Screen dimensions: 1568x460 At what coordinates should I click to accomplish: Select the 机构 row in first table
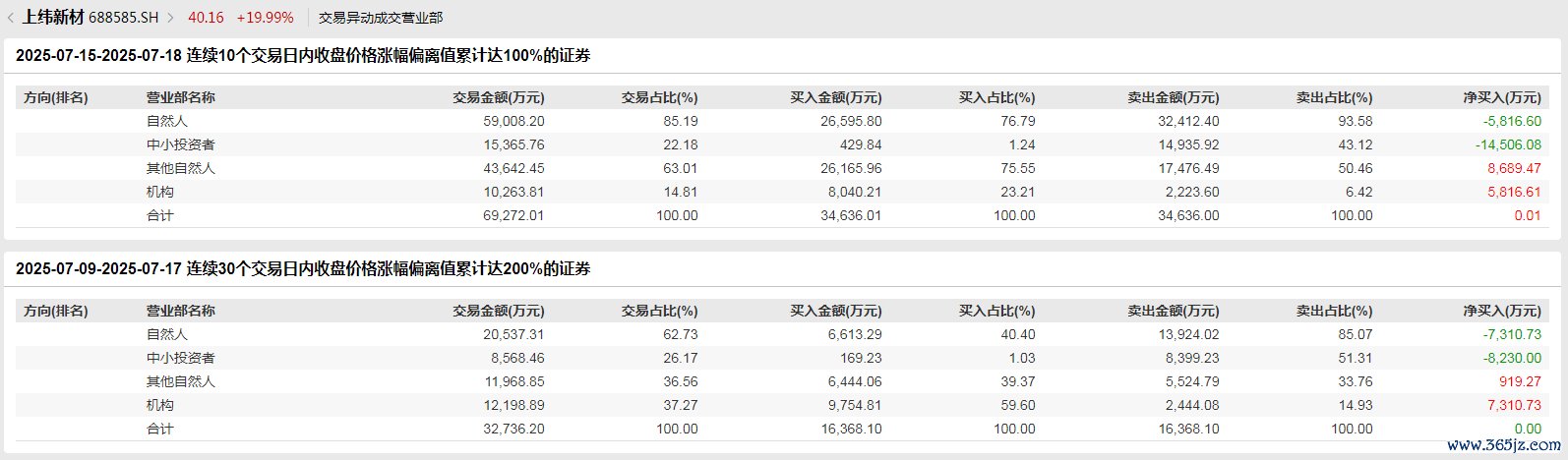(x=783, y=192)
